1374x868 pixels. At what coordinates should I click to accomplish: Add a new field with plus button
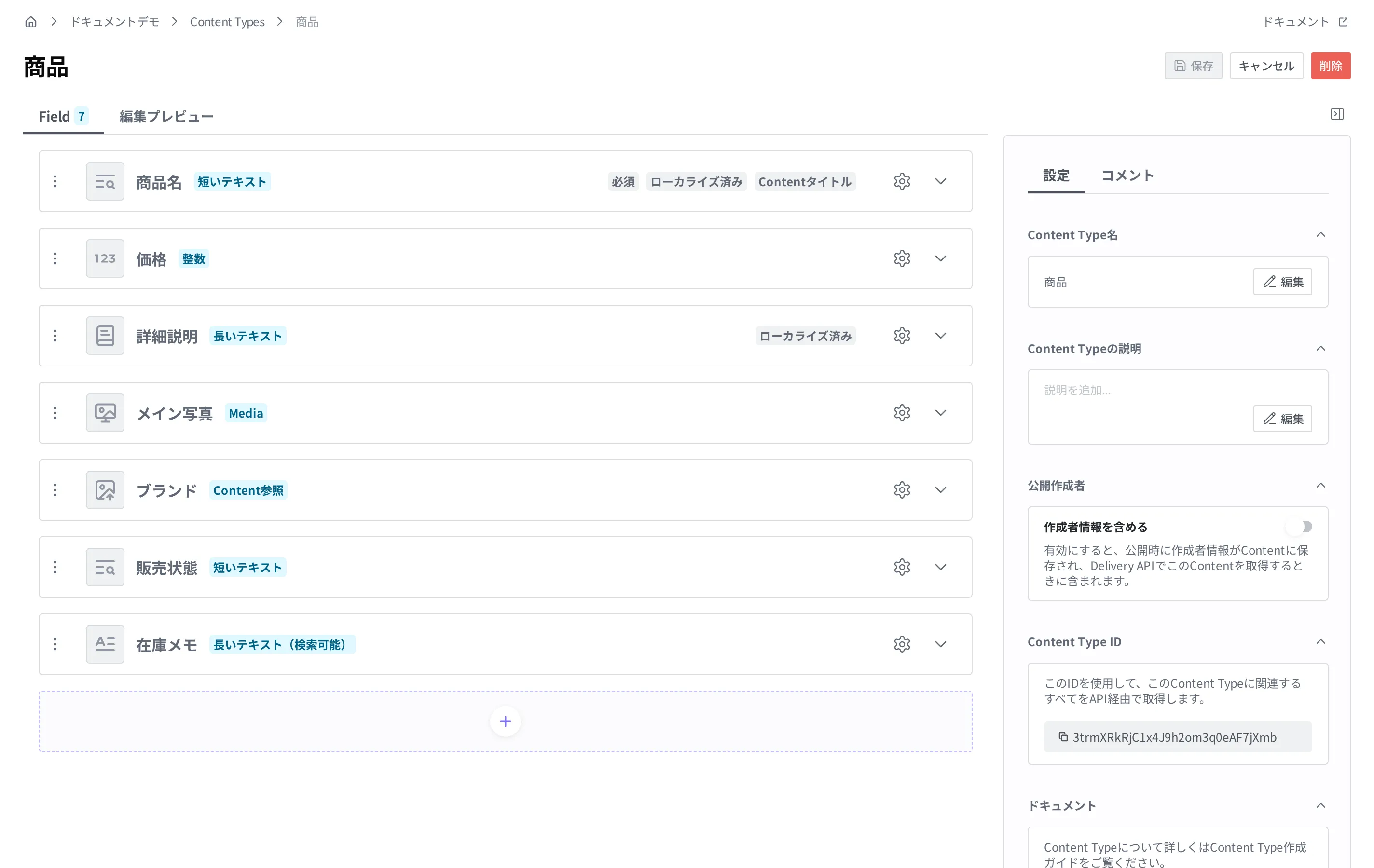coord(505,721)
